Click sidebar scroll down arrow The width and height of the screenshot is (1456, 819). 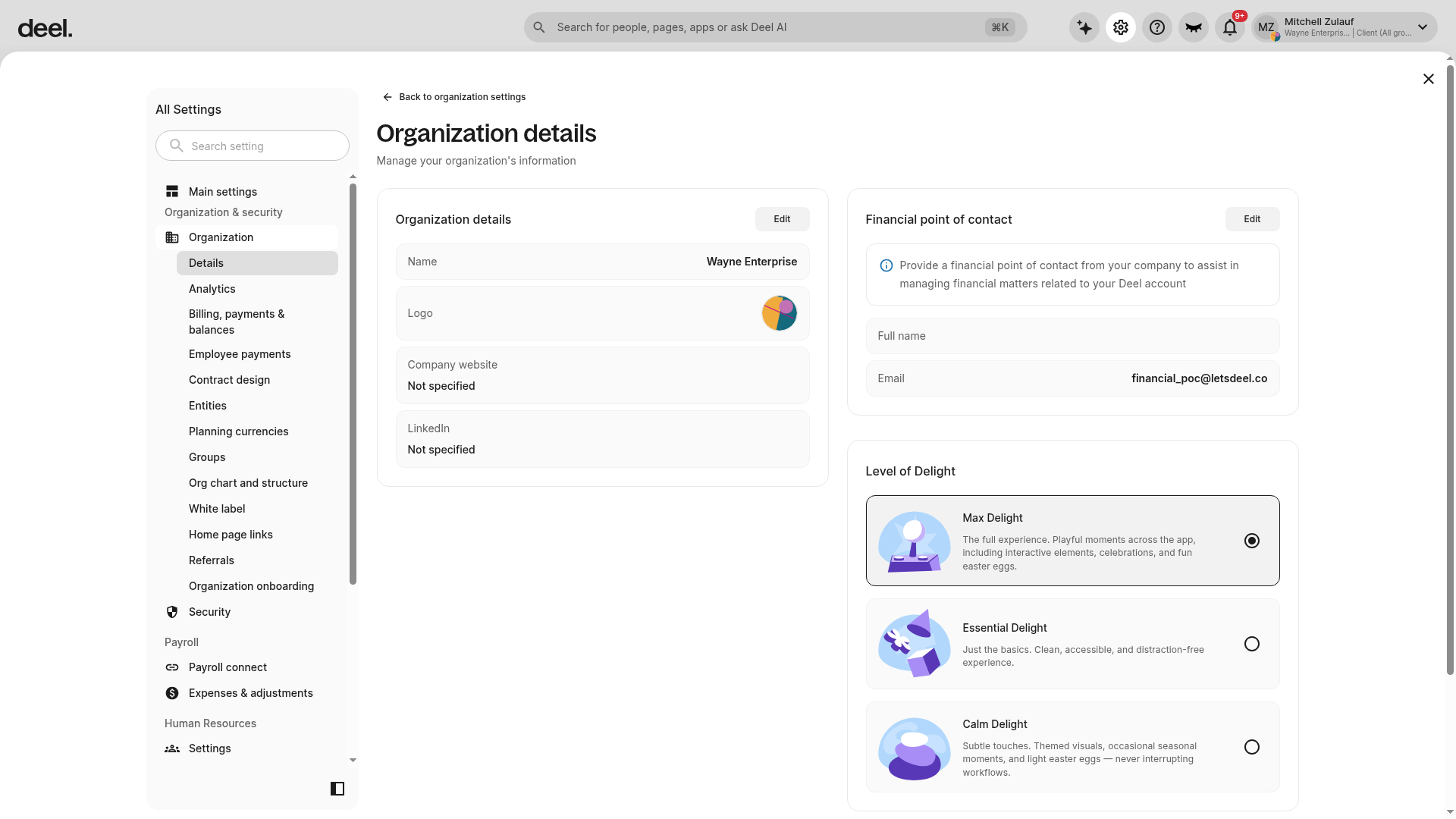click(x=353, y=760)
